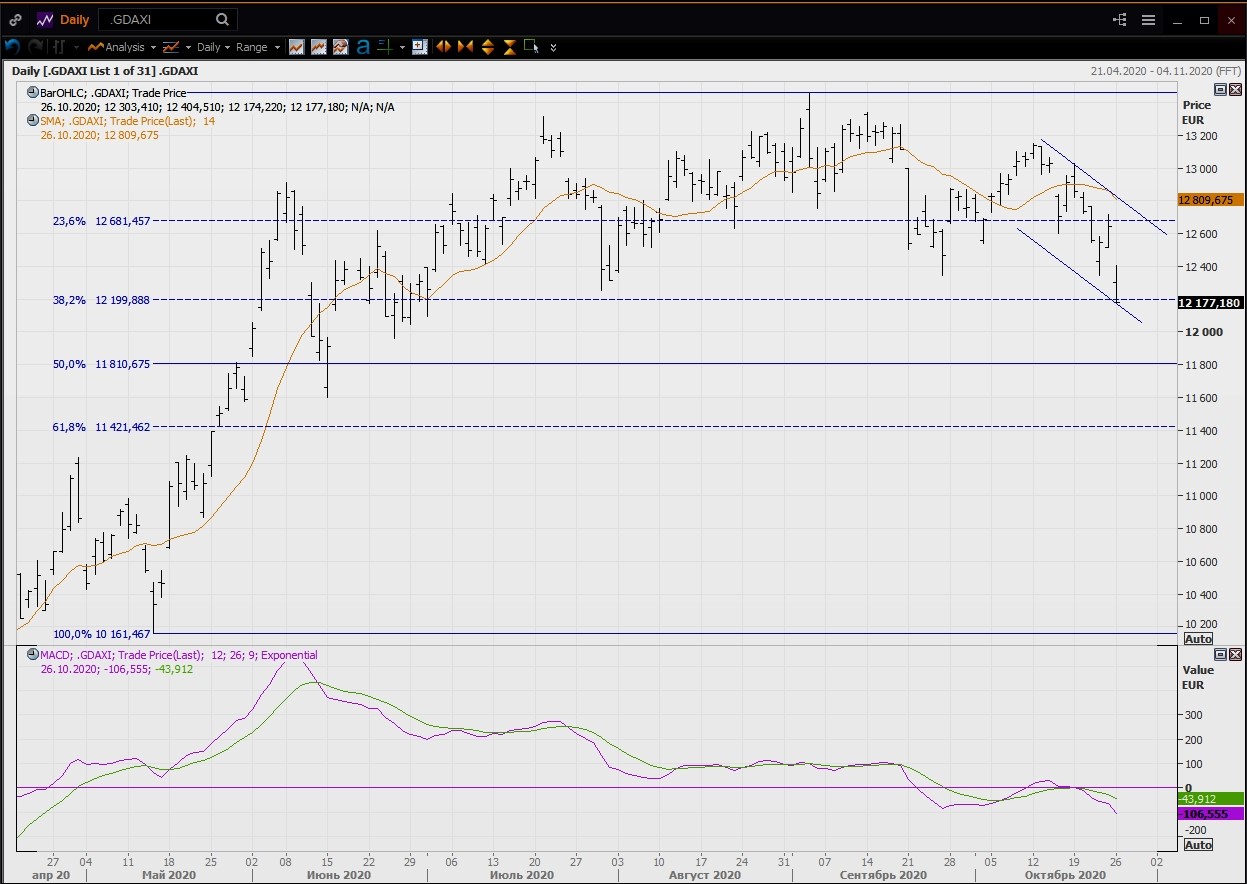Click the orange Daily title label
Viewport: 1247px width, 884px height.
click(x=74, y=19)
